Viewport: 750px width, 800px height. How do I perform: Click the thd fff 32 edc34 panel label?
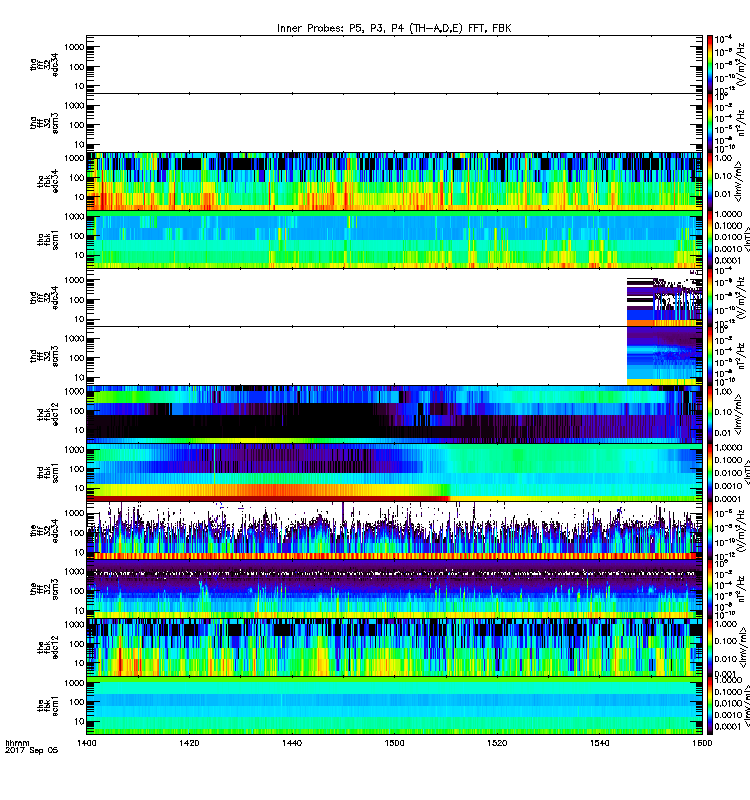[44, 298]
